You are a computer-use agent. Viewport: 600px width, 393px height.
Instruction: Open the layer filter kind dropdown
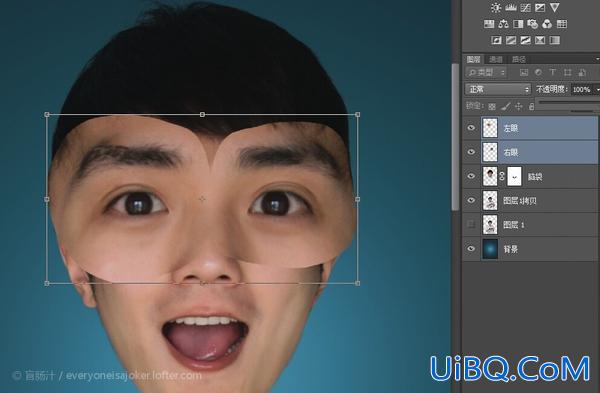tap(486, 72)
